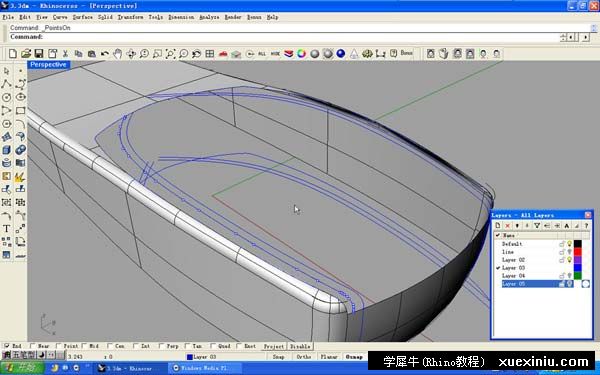This screenshot has height=375, width=600.
Task: Save the model using the floppy disk icon
Action: [39, 54]
